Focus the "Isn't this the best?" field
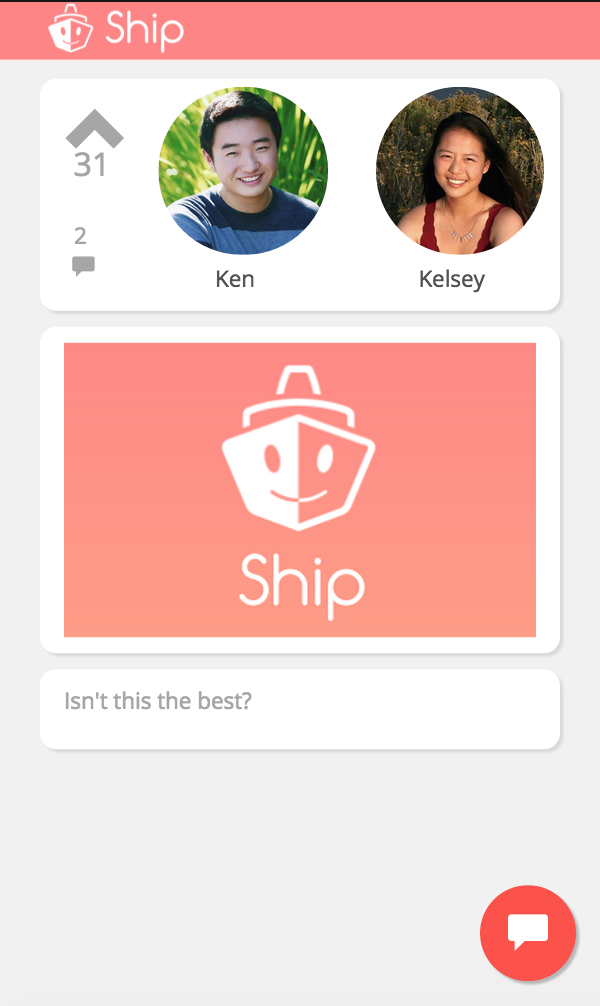The width and height of the screenshot is (600, 1006). click(300, 709)
